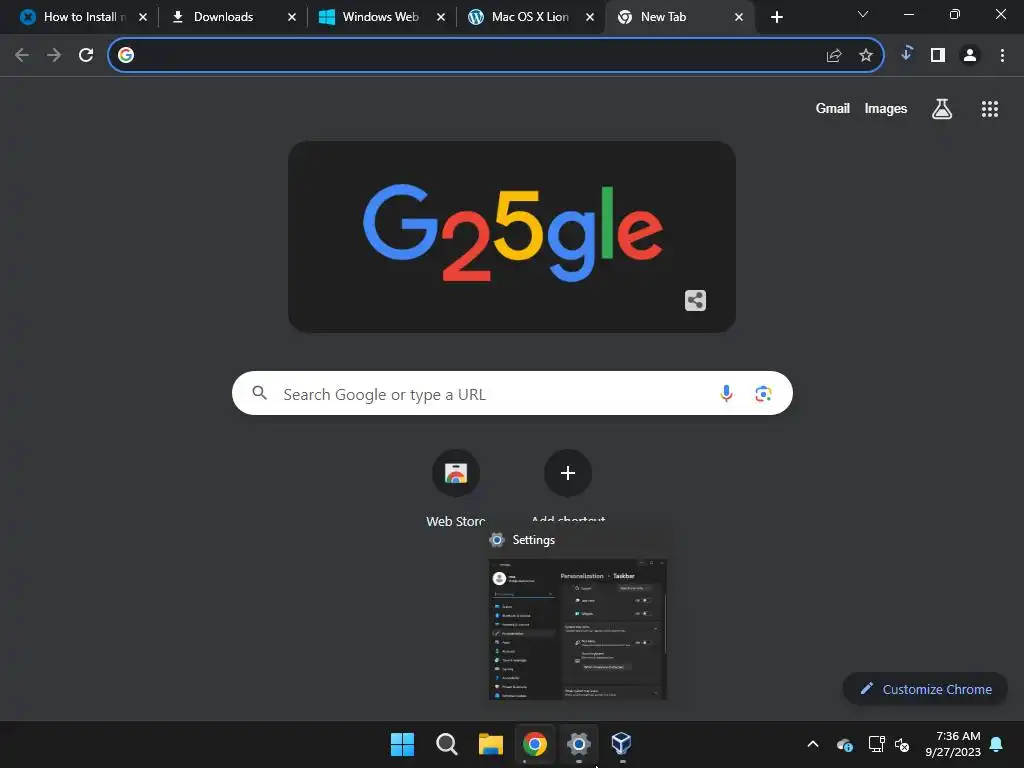Close the How to Install tab
Image resolution: width=1024 pixels, height=768 pixels.
click(x=143, y=17)
